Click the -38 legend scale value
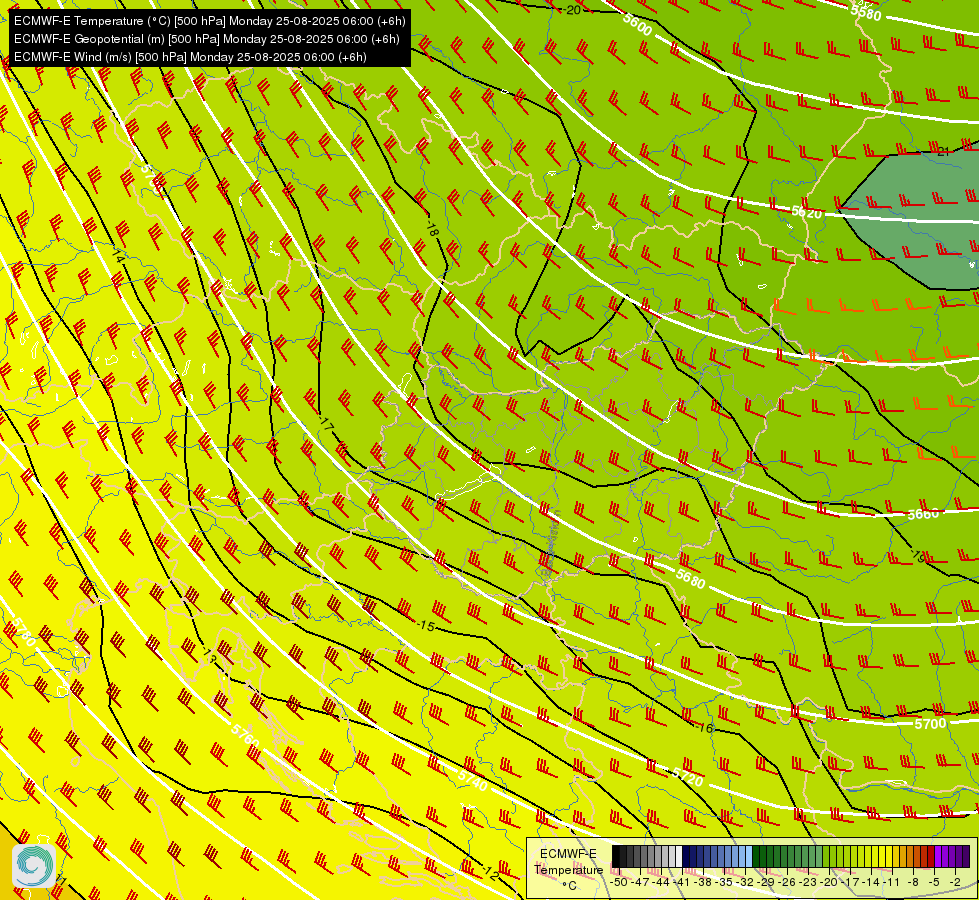The height and width of the screenshot is (900, 979). point(704,882)
